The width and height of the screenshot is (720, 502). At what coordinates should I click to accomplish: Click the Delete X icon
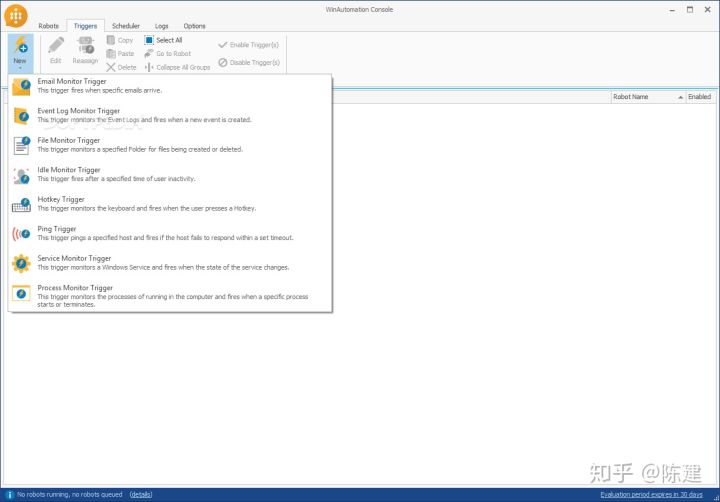pyautogui.click(x=111, y=67)
